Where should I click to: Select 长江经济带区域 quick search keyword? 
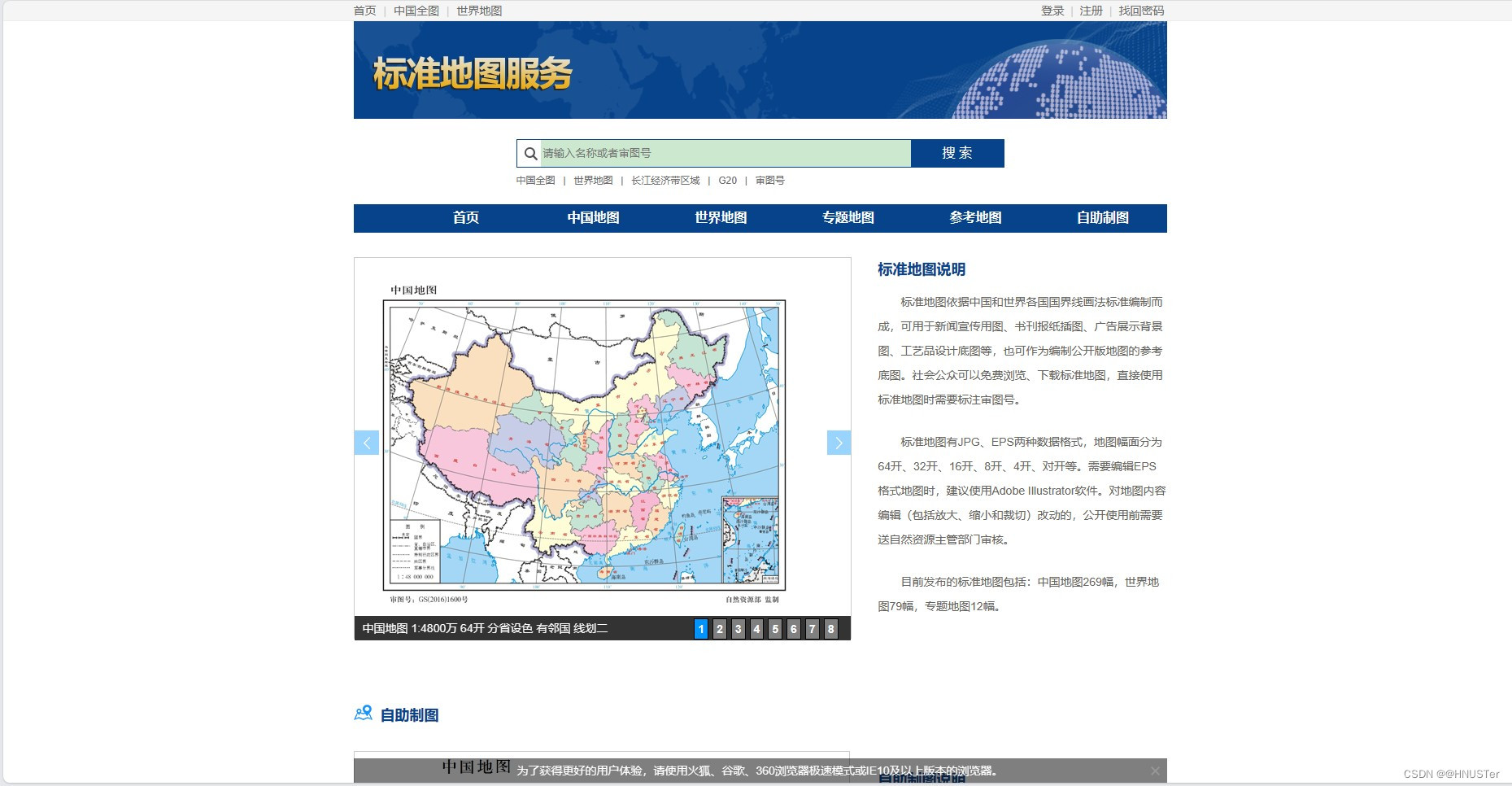click(665, 181)
